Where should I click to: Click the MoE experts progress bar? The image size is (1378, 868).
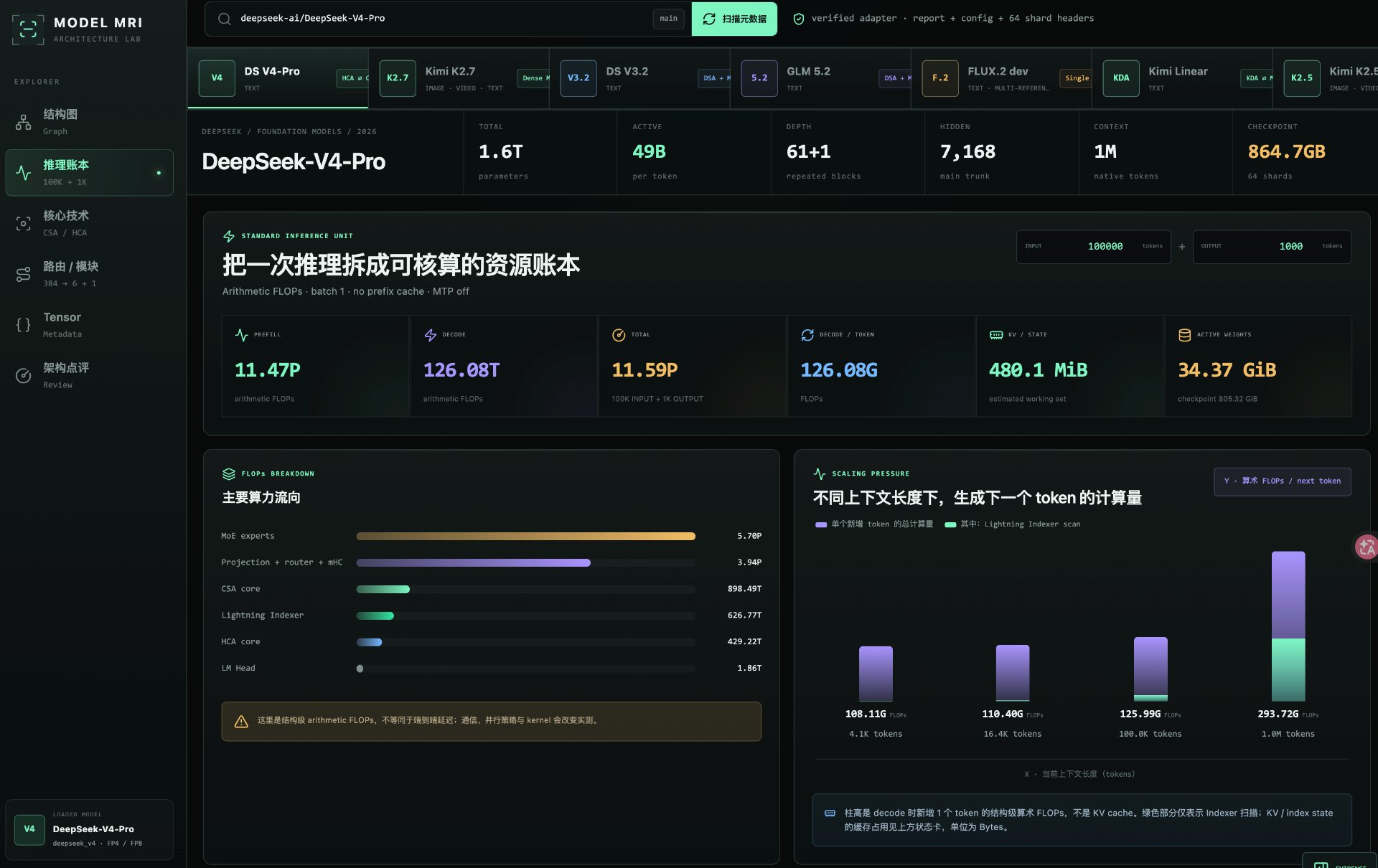525,536
